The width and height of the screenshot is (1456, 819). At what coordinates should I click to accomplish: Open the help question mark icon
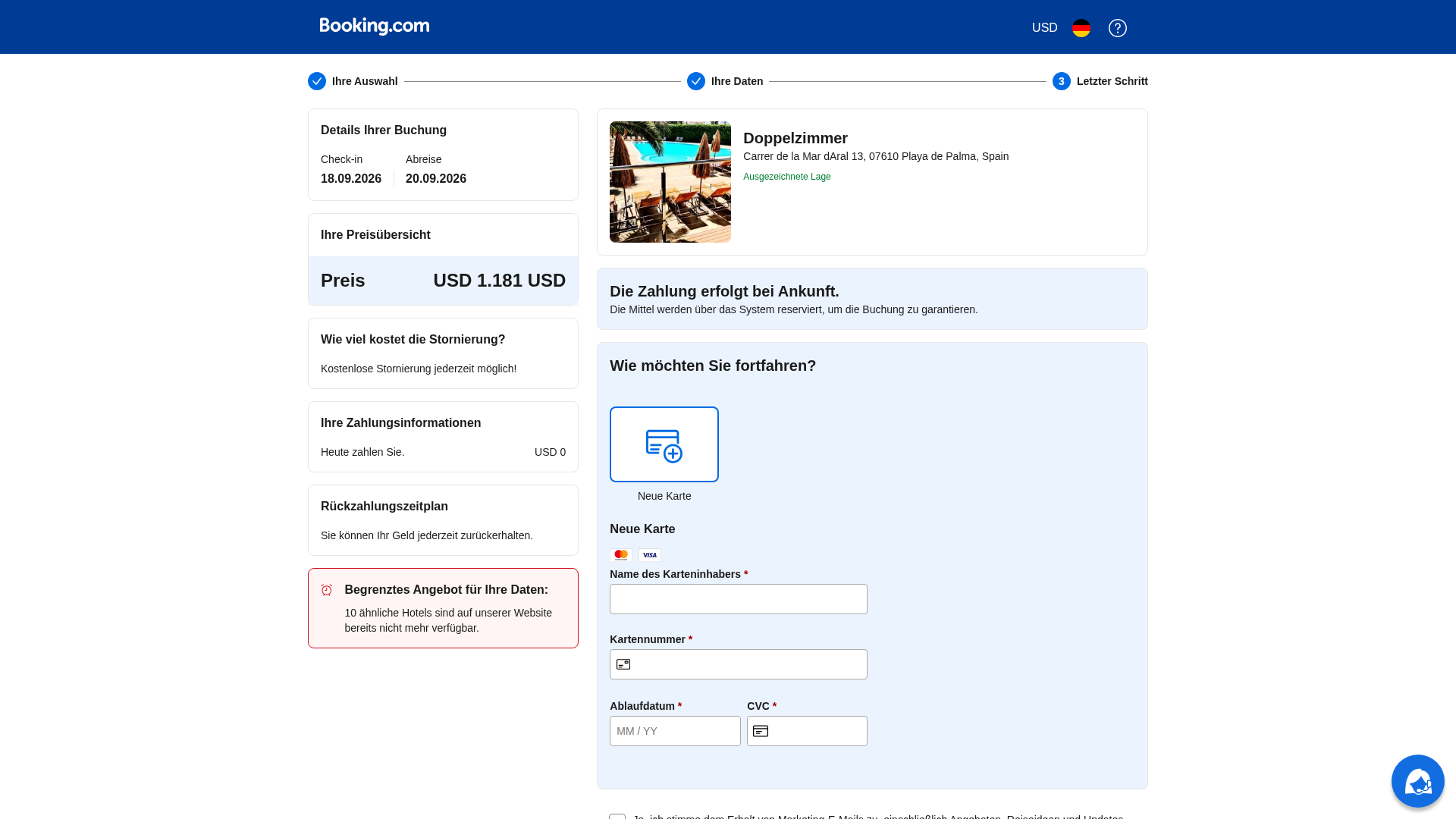(1117, 28)
